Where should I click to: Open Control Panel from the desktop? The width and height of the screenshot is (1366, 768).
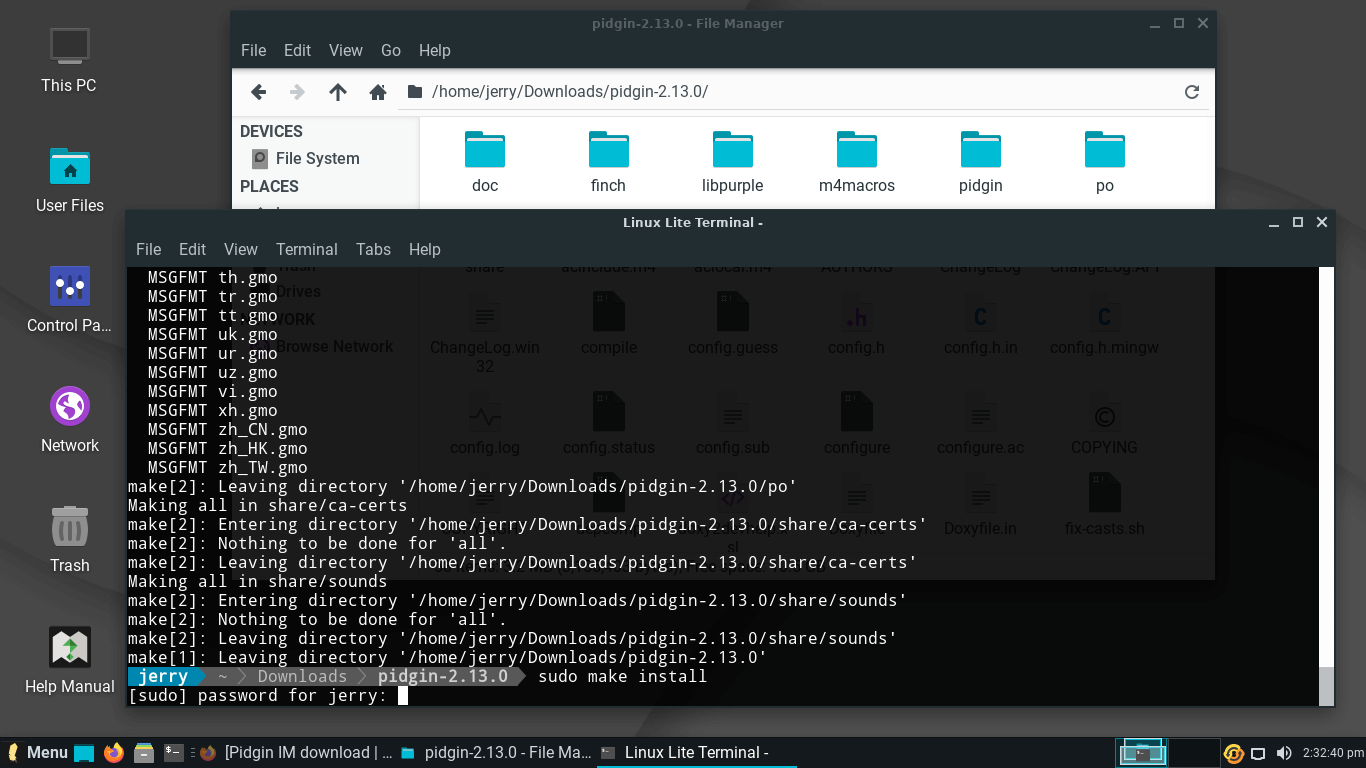(70, 298)
